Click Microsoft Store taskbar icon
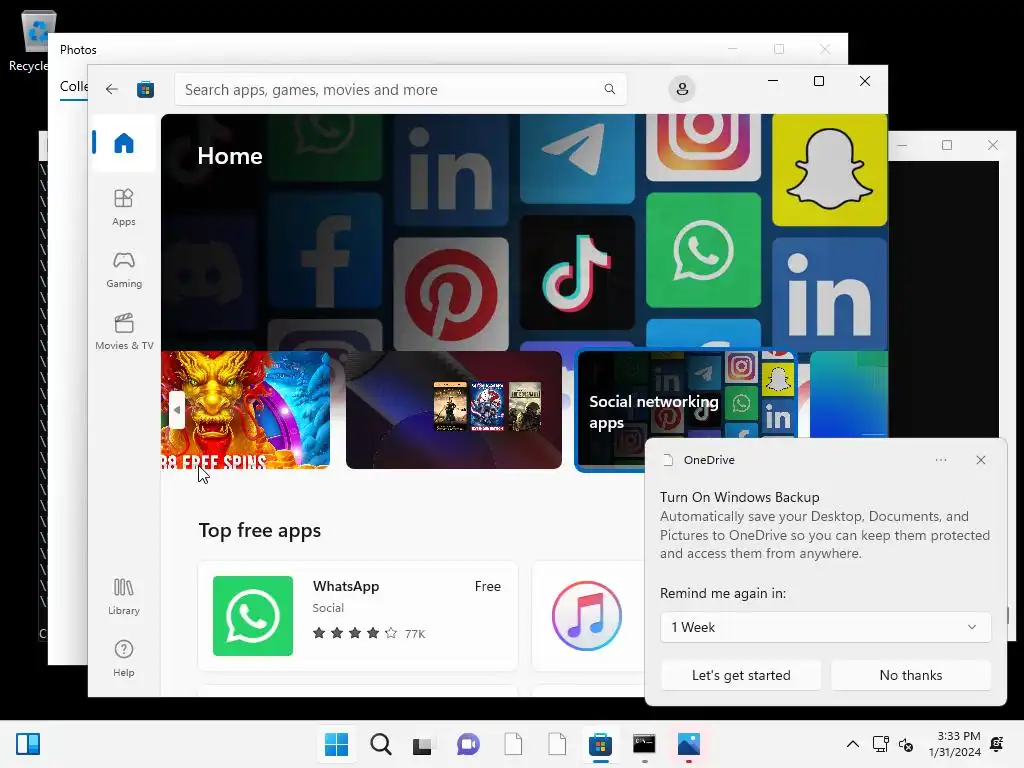The image size is (1024, 768). point(600,744)
